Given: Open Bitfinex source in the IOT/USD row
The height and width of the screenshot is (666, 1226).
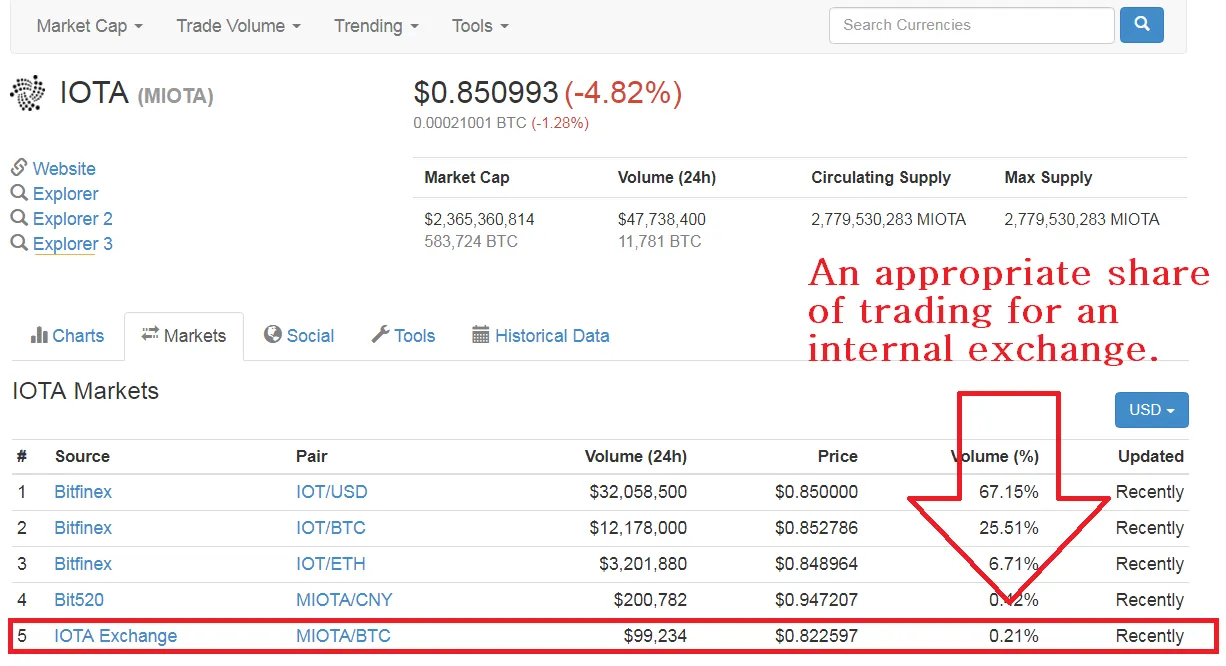Looking at the screenshot, I should click(83, 492).
